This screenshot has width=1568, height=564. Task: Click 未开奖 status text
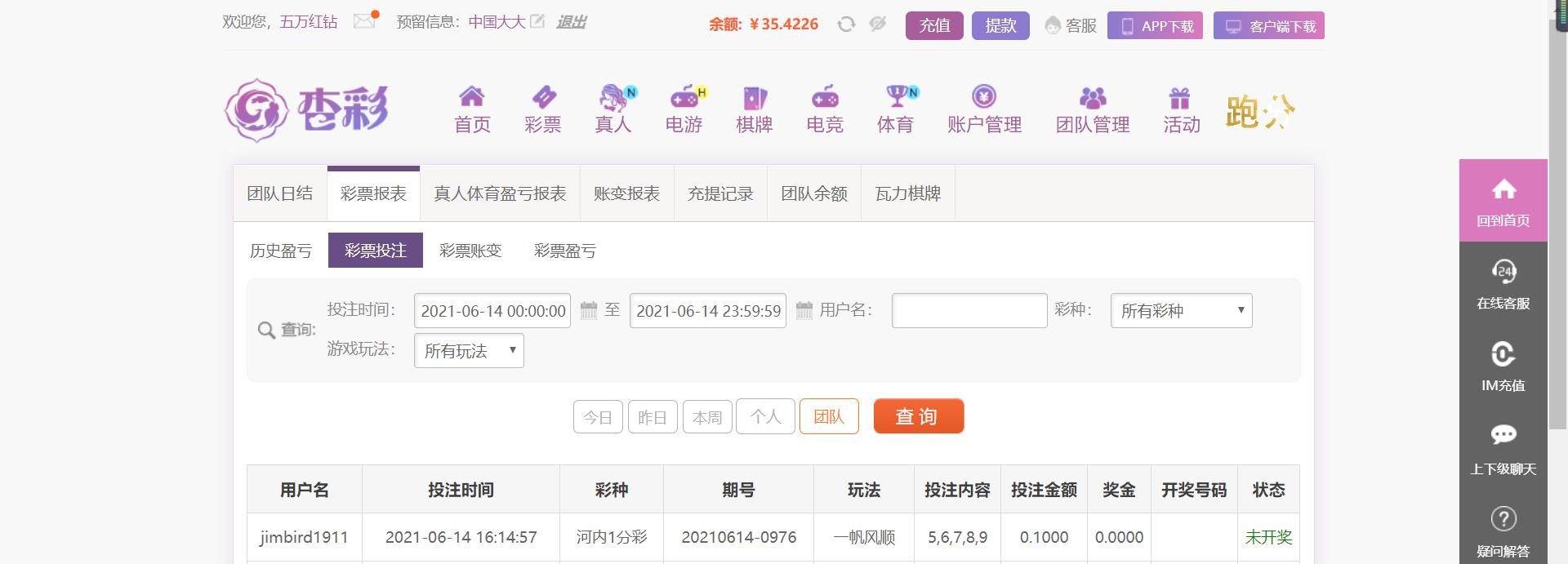click(x=1268, y=537)
